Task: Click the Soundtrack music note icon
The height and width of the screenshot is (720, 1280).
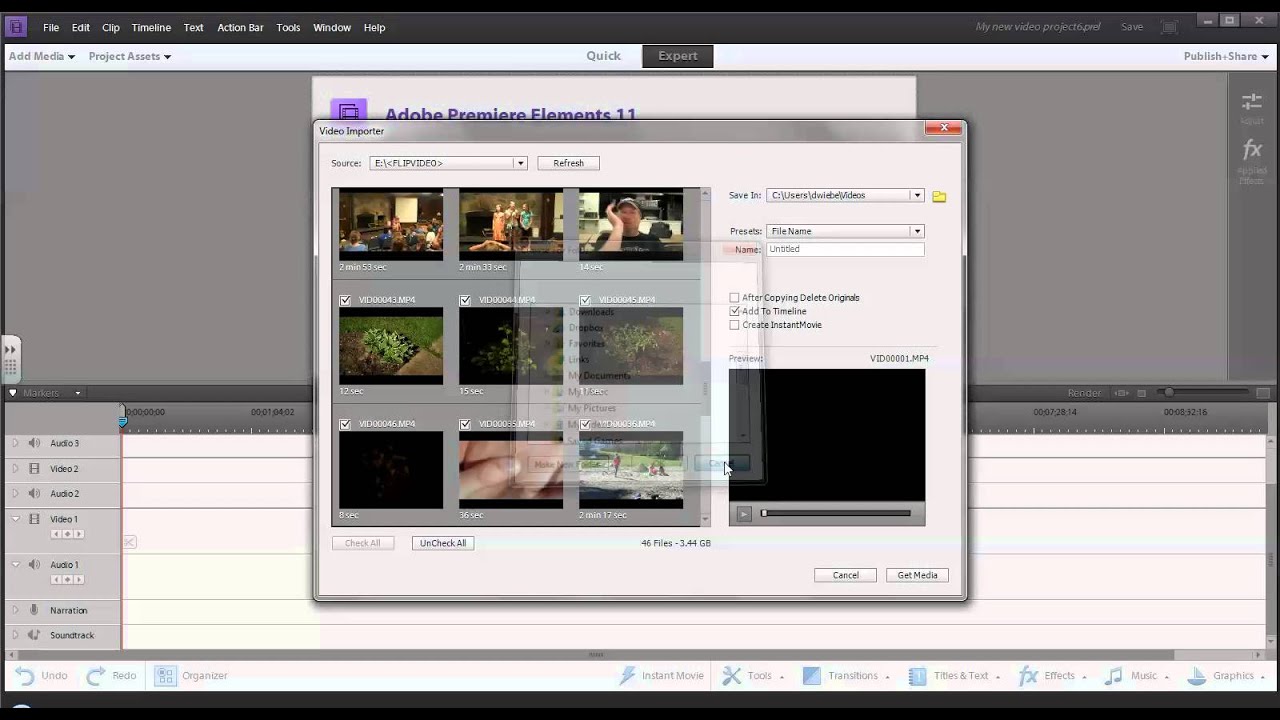Action: click(x=34, y=635)
